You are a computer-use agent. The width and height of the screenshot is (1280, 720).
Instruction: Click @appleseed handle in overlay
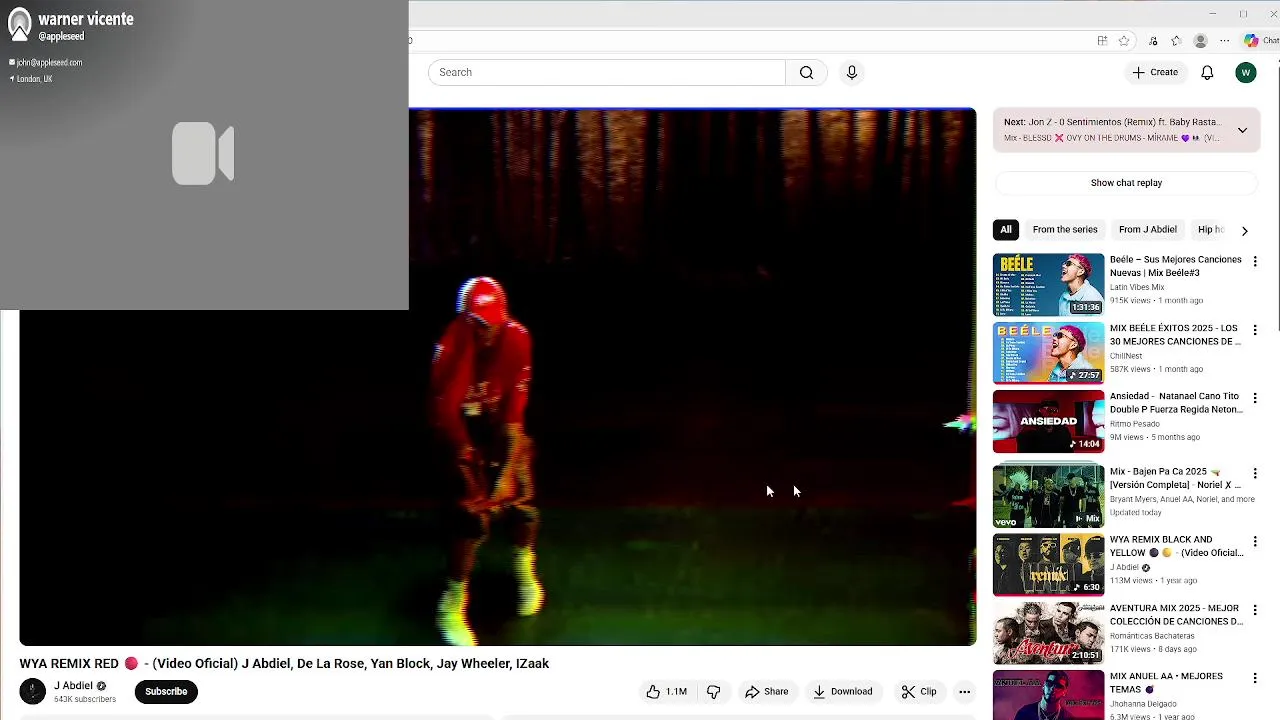61,37
